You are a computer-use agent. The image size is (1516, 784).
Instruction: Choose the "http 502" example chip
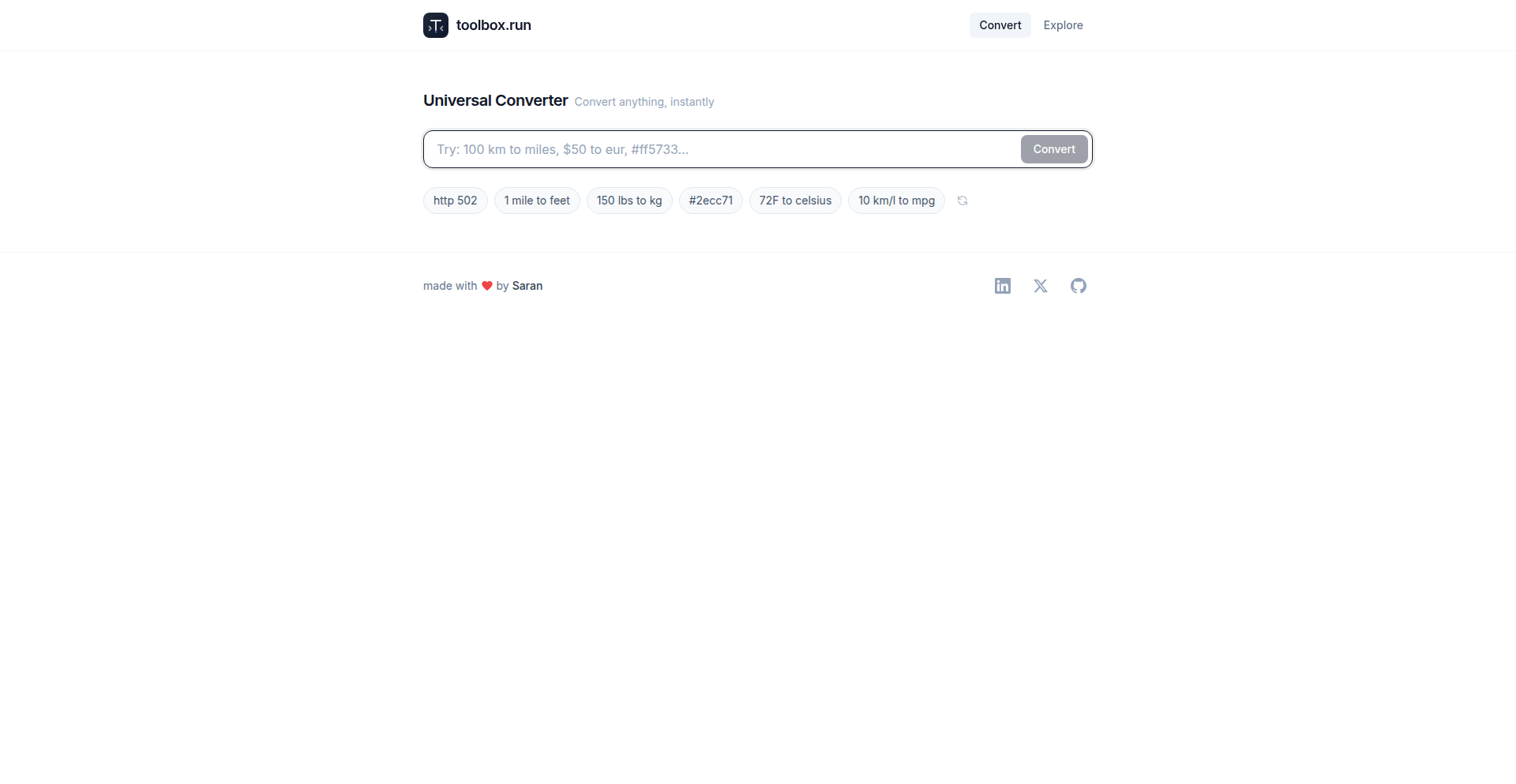pyautogui.click(x=456, y=201)
